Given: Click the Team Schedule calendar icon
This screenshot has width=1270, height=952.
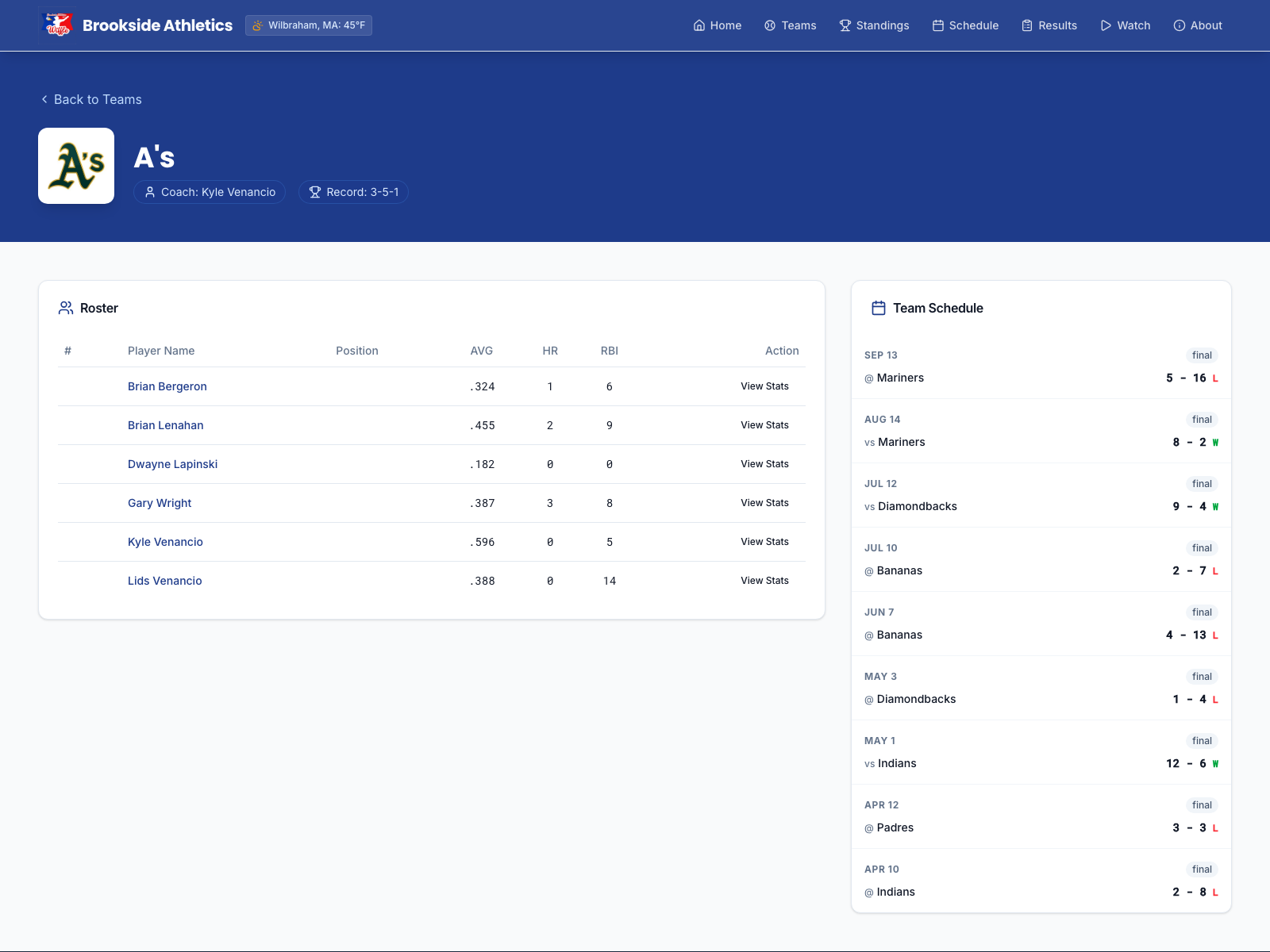Looking at the screenshot, I should 879,308.
